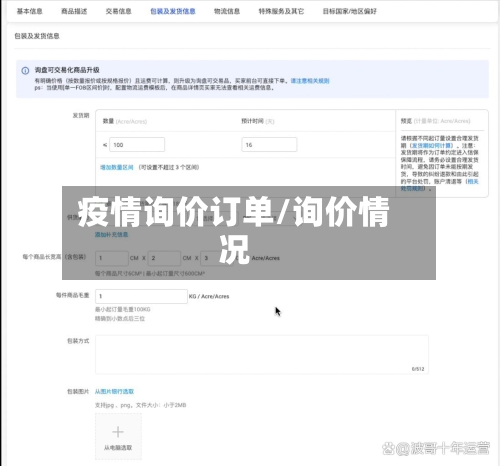Screen dimensions: 500x466
Task: Click the 增加数量区间 link
Action: [x=117, y=167]
